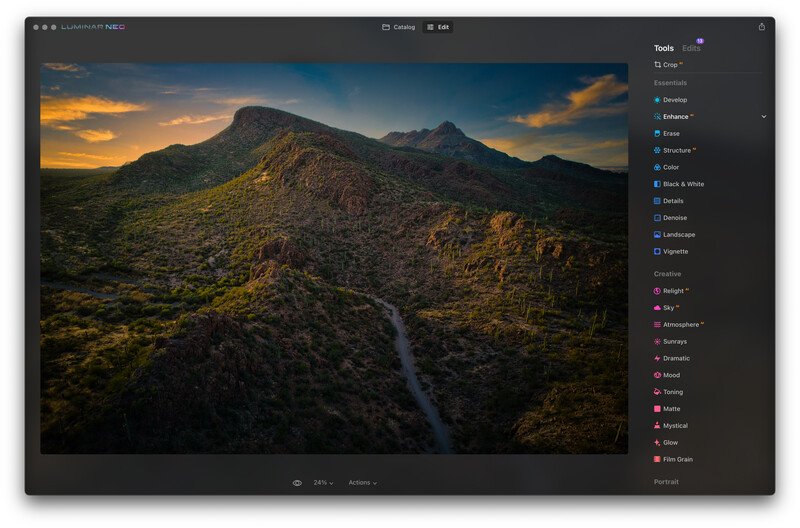Switch to the Edits panel tab
Screen dimensions: 800x528
691,48
